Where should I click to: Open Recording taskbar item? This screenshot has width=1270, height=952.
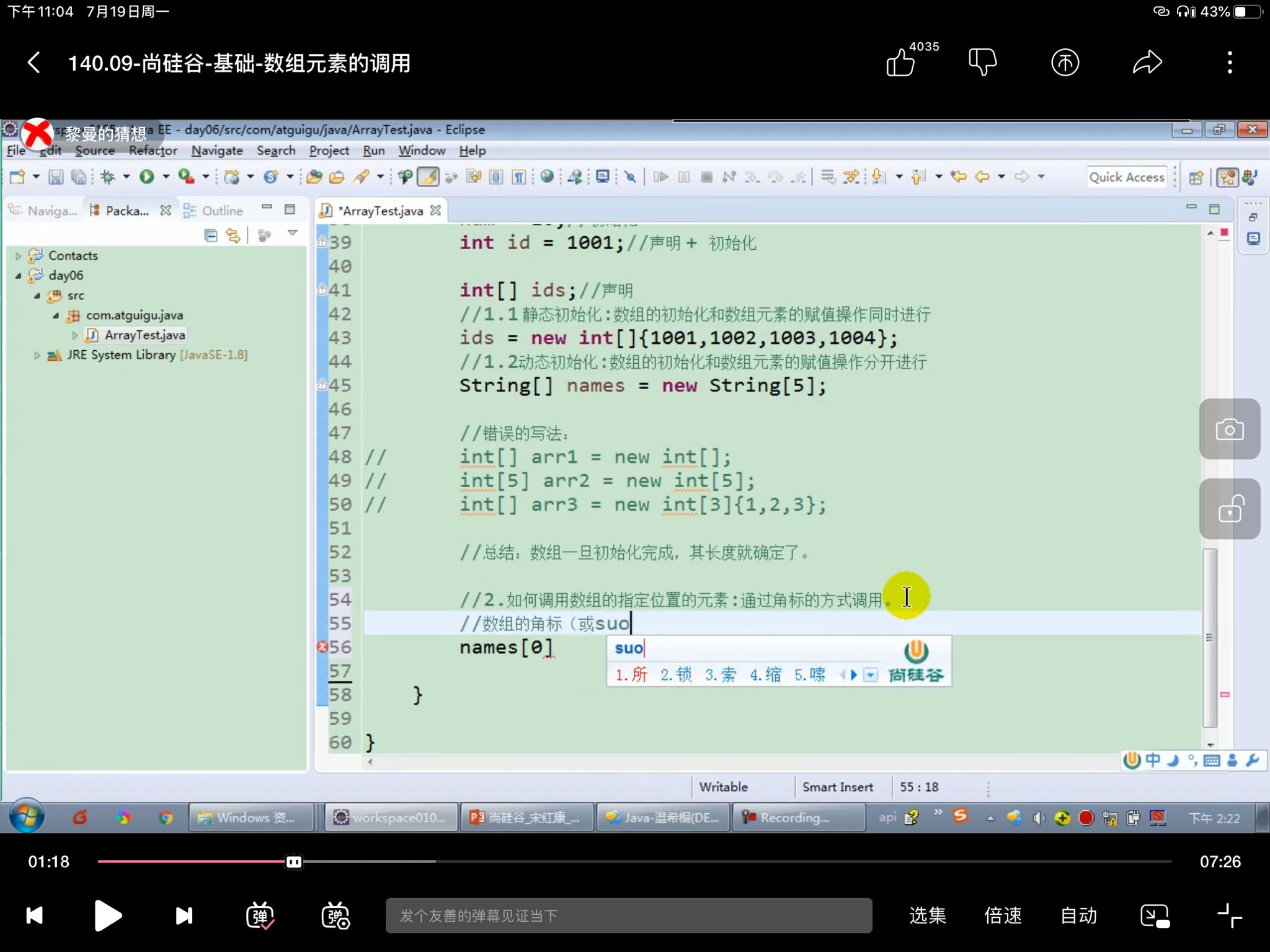pos(799,818)
